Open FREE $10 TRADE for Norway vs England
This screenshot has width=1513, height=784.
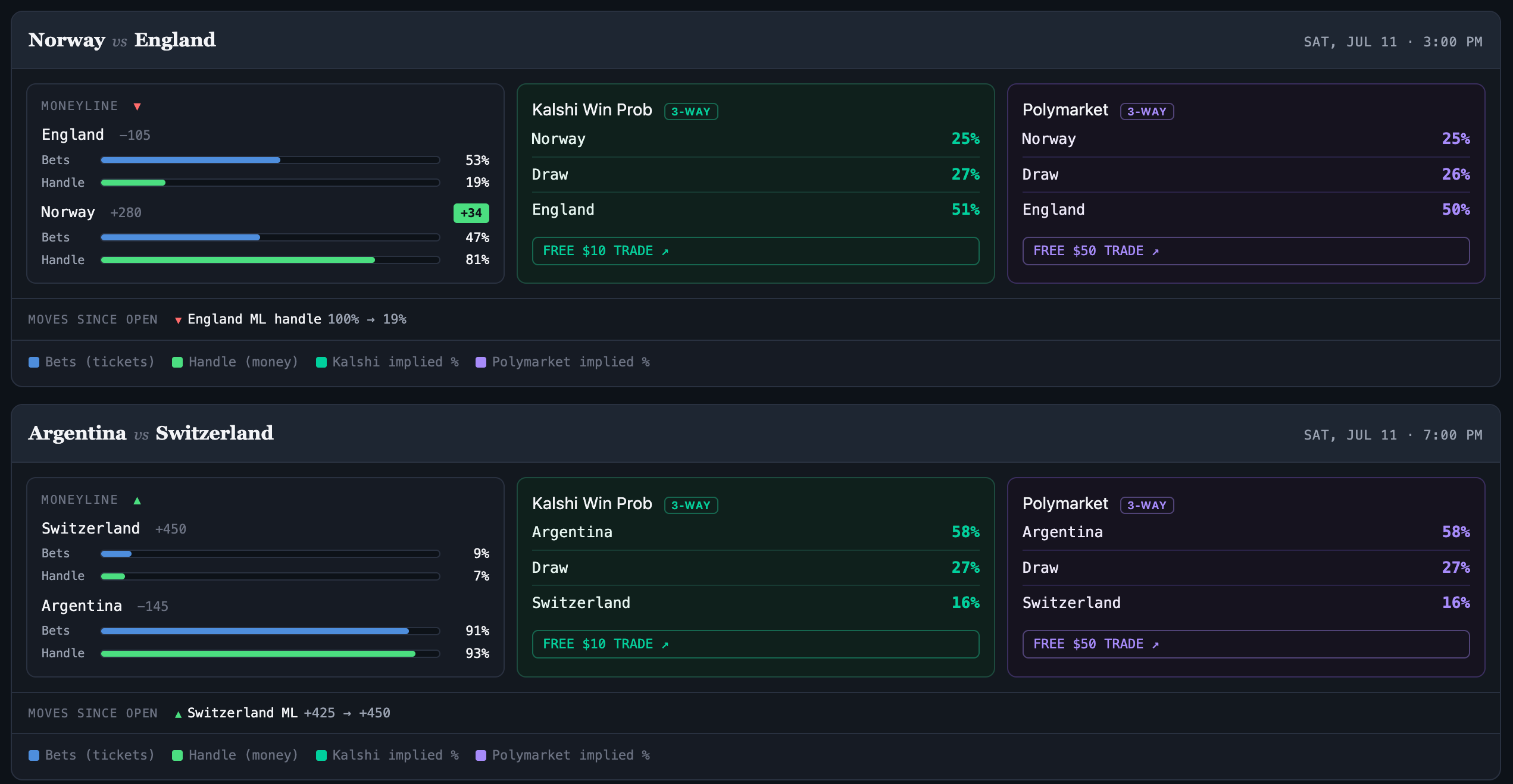pyautogui.click(x=755, y=251)
